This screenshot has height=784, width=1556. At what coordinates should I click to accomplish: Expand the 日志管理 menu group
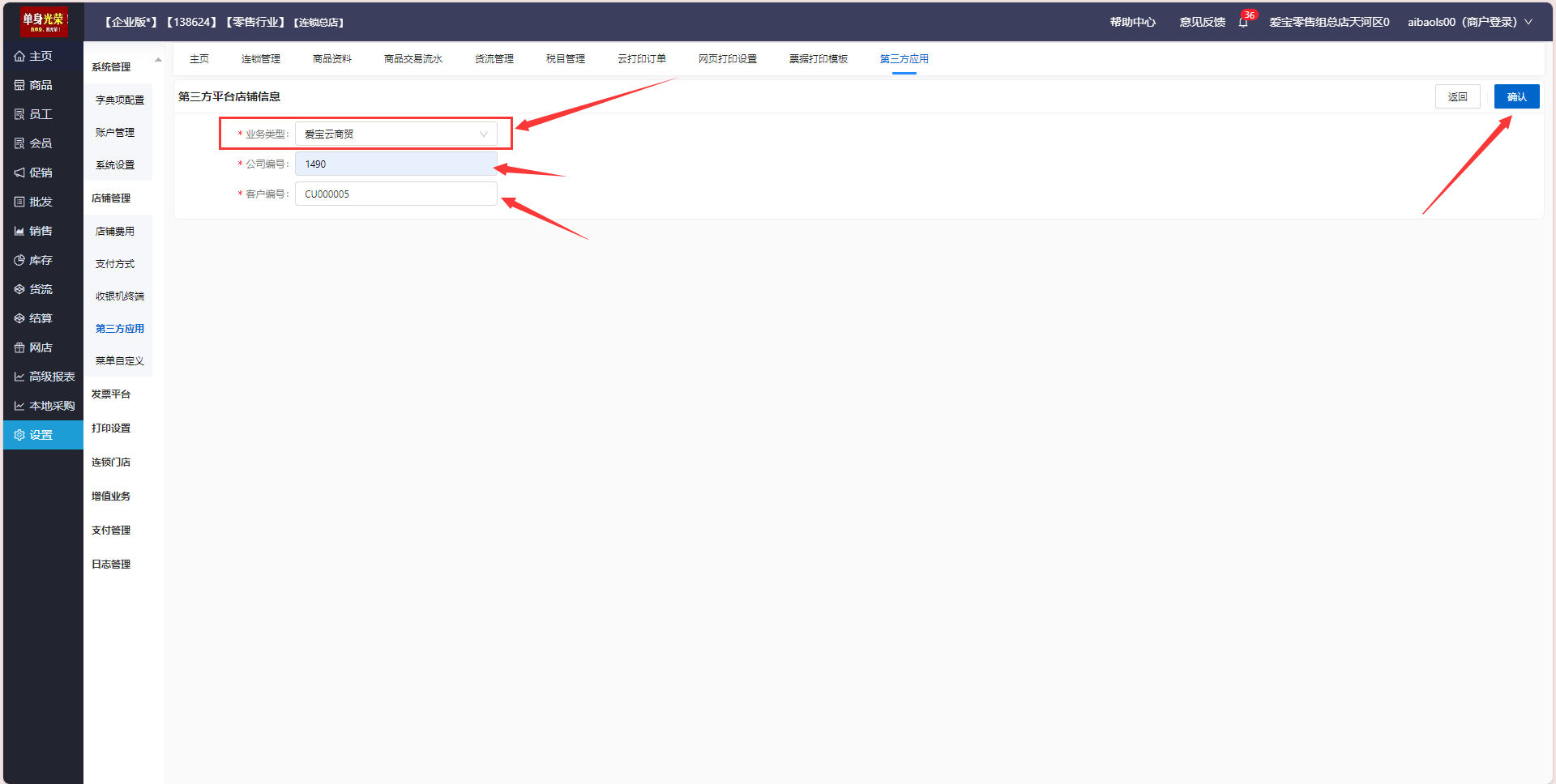point(111,565)
